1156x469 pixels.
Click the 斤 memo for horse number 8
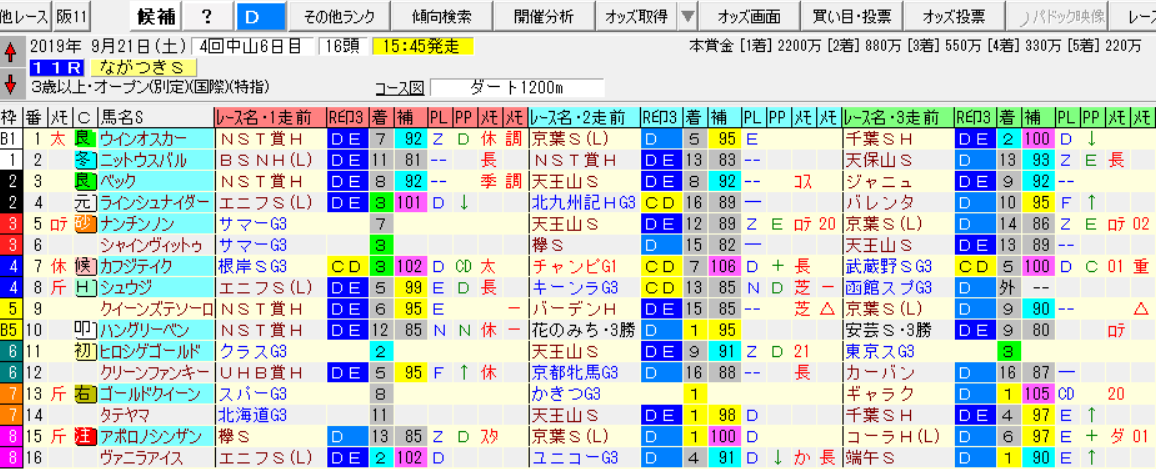59,288
